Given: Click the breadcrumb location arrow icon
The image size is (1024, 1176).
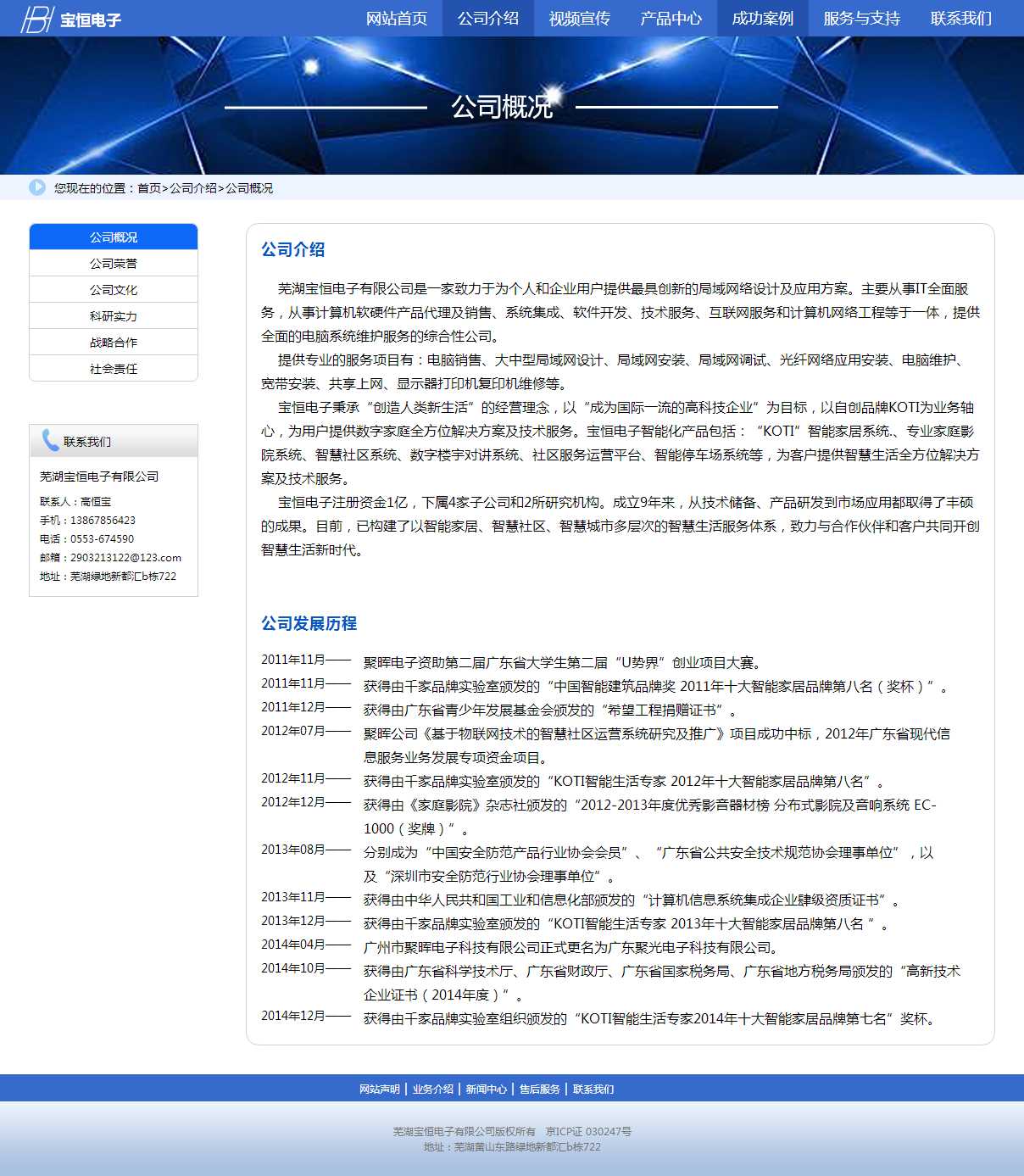Looking at the screenshot, I should point(37,187).
